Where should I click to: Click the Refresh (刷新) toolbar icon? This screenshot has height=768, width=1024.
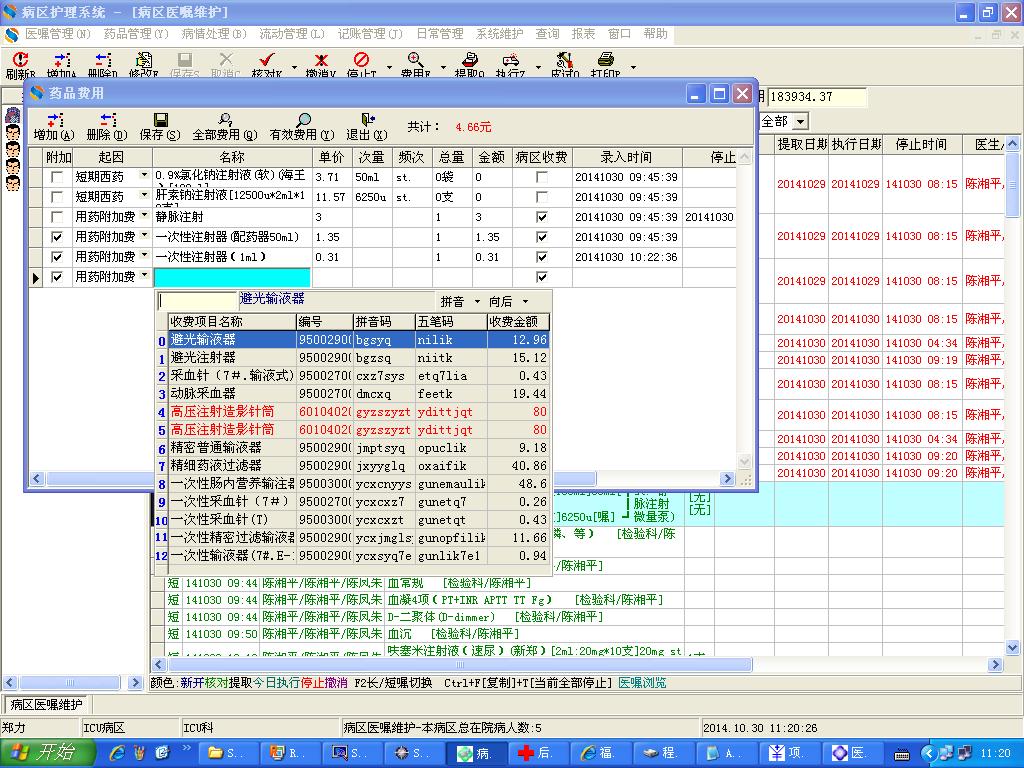(20, 63)
